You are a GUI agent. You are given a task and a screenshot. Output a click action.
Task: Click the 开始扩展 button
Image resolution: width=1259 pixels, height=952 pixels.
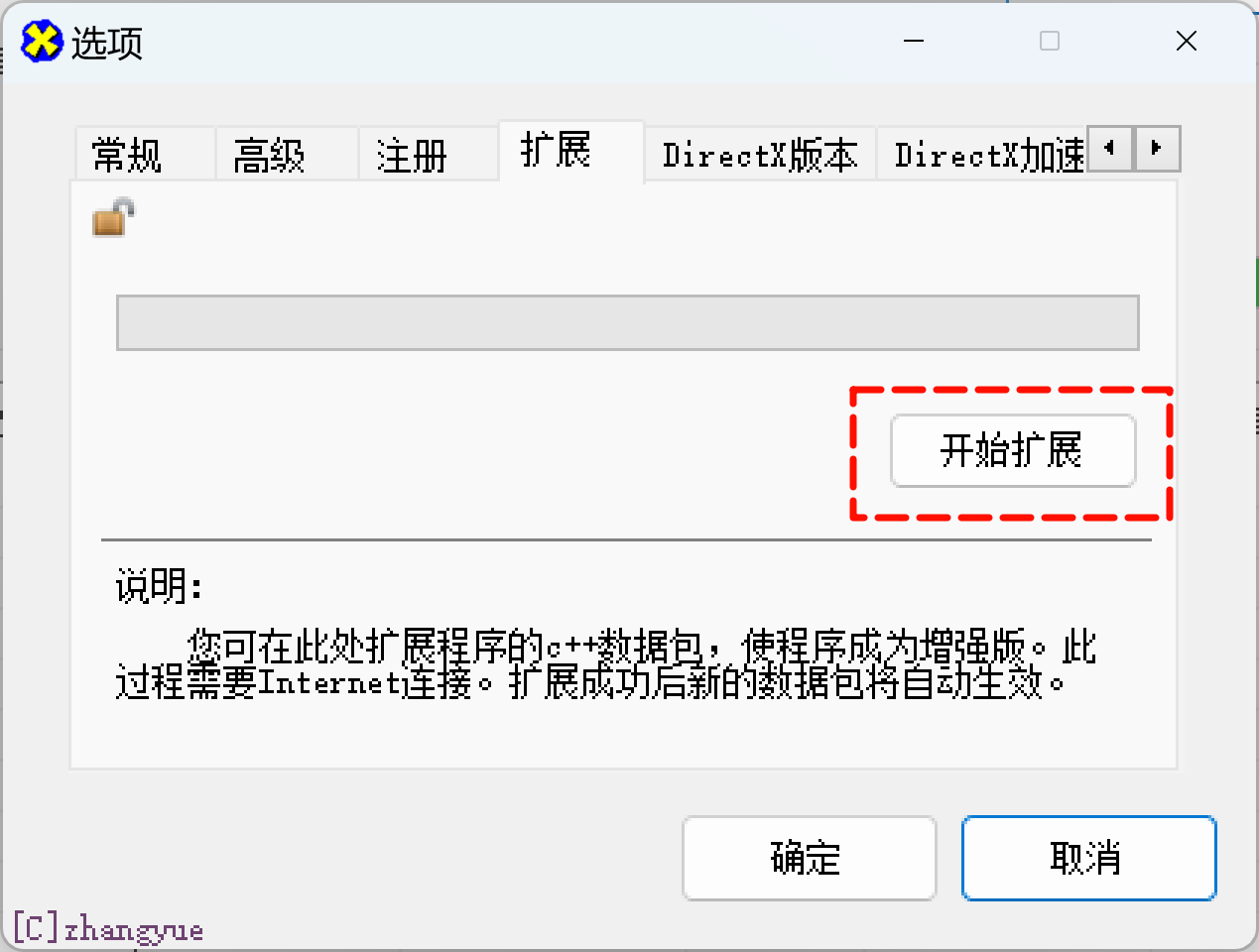[1013, 451]
